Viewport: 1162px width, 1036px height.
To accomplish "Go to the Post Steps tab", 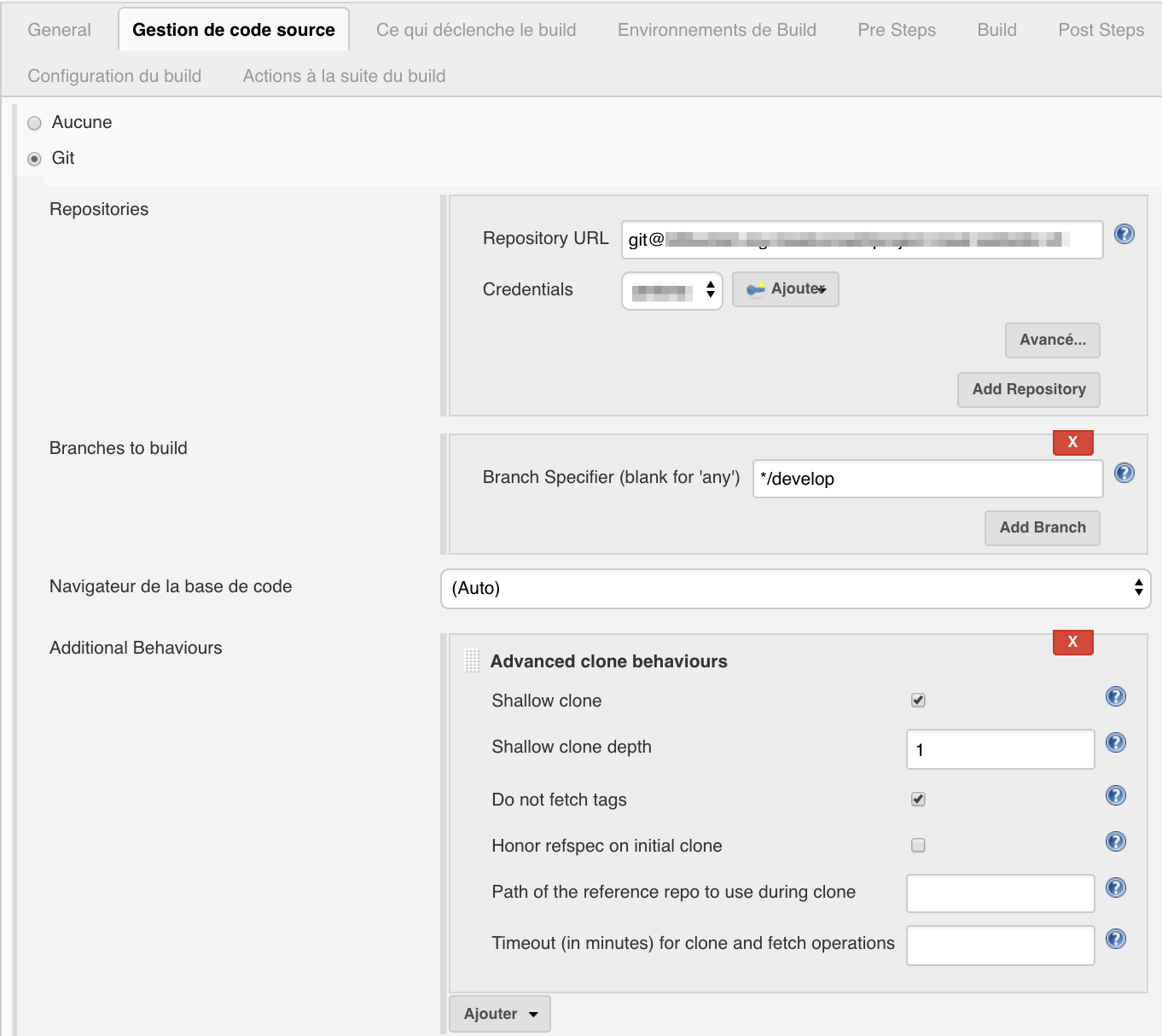I will click(1101, 30).
